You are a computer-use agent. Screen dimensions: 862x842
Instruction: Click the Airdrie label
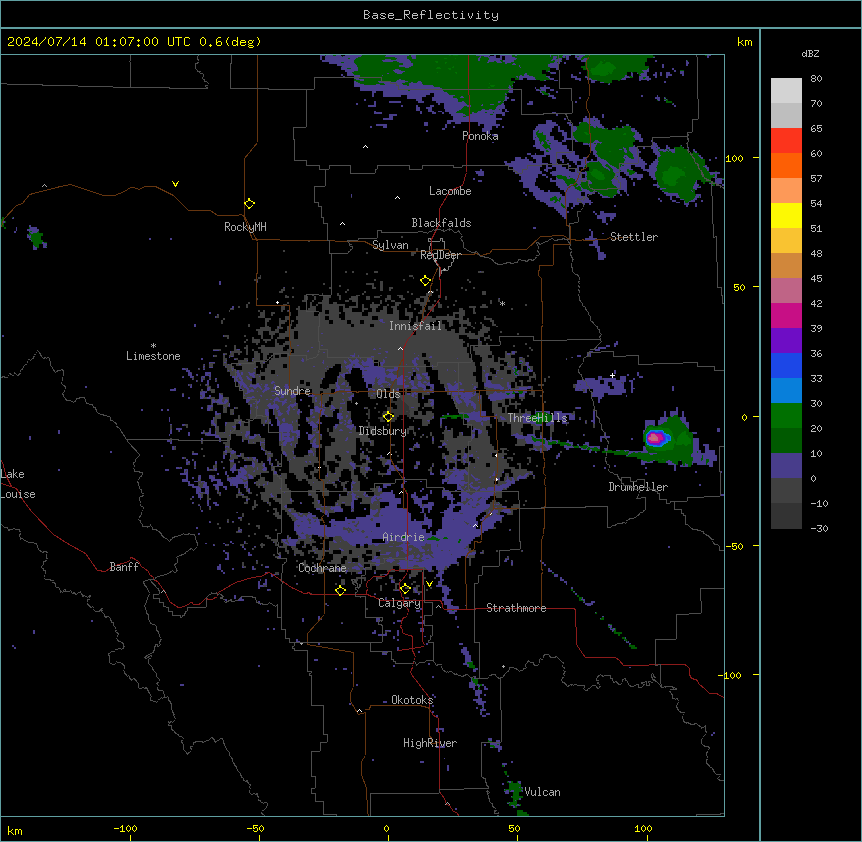403,537
